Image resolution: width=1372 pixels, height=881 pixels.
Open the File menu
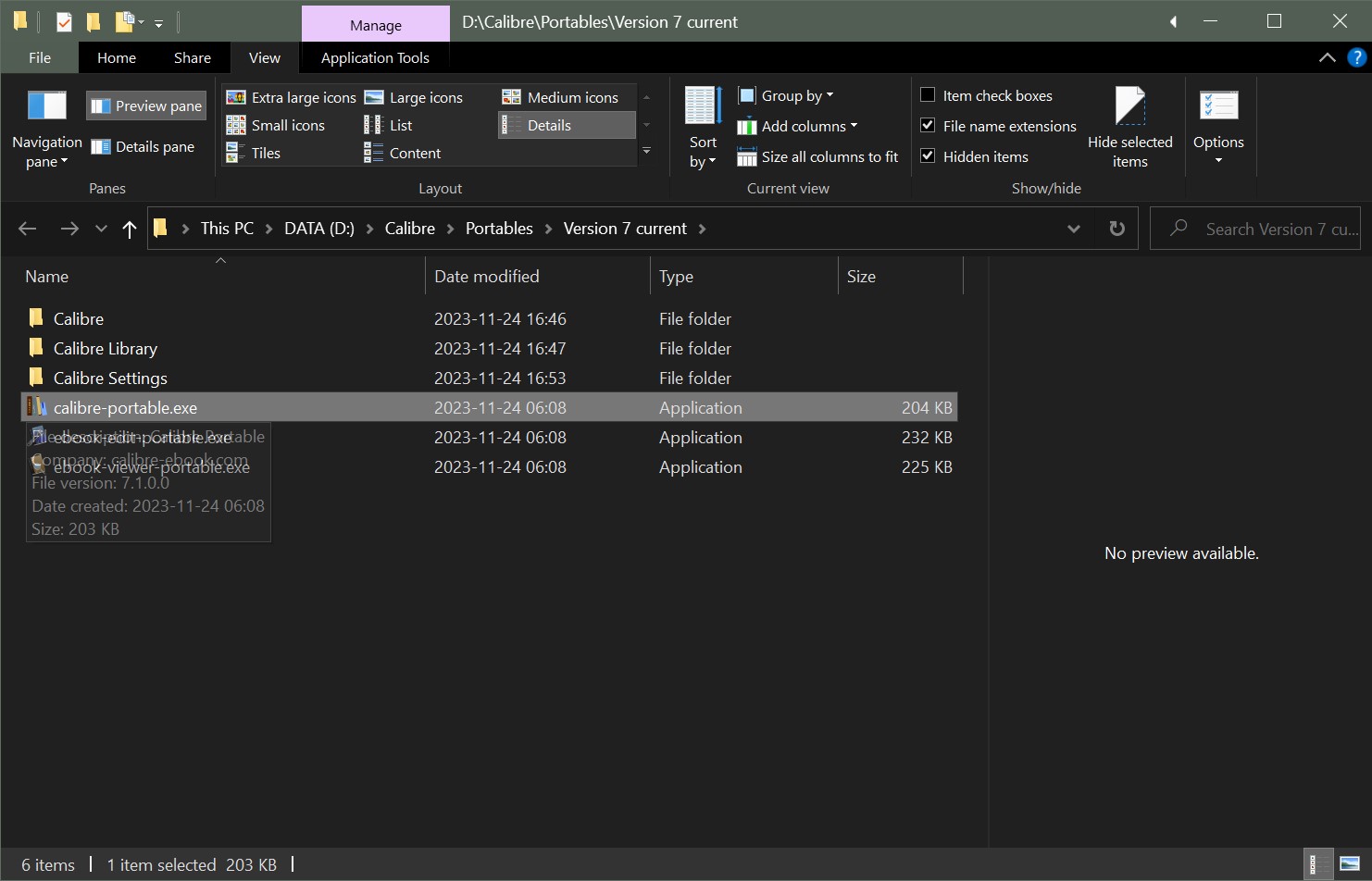tap(40, 57)
